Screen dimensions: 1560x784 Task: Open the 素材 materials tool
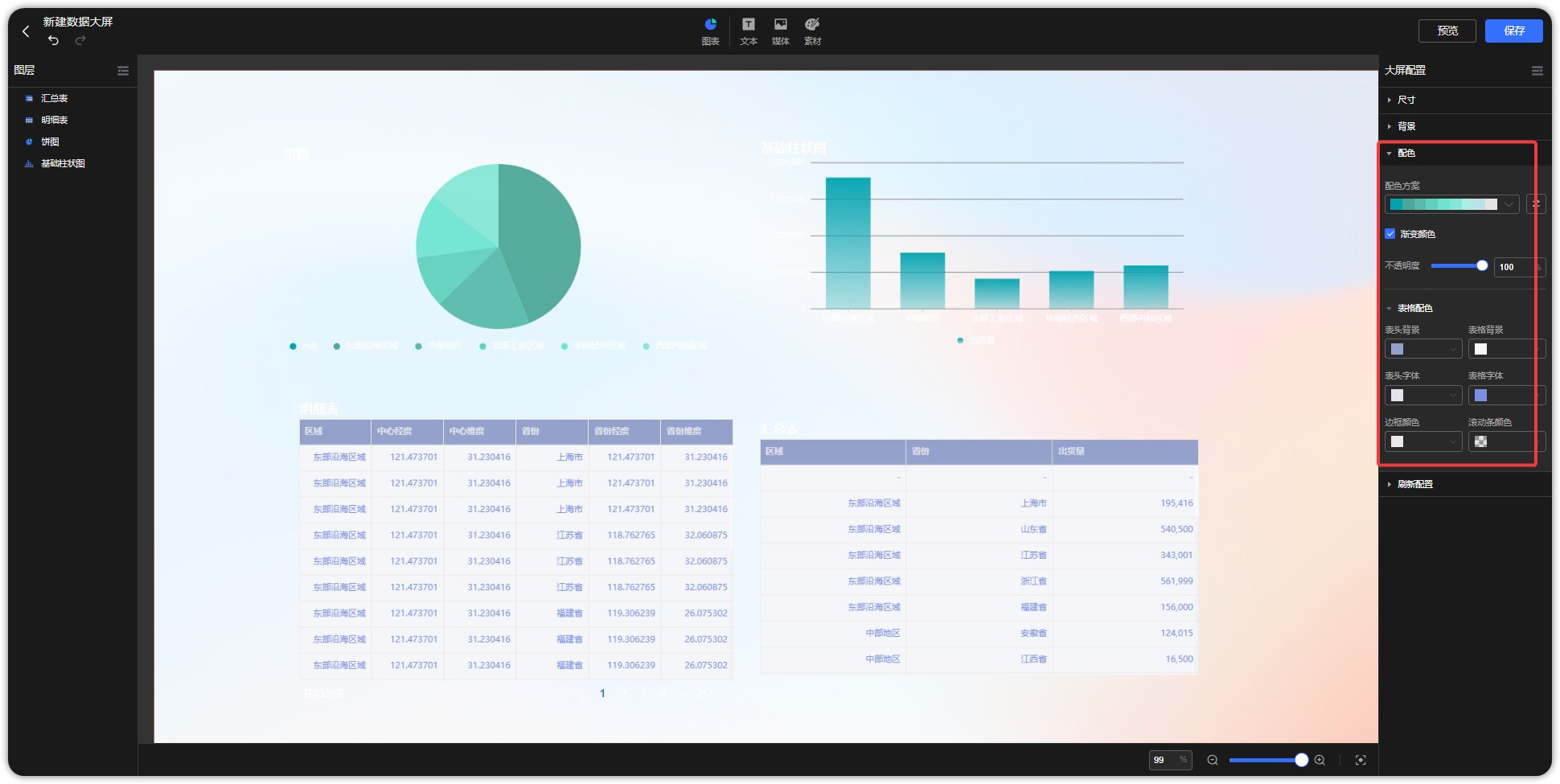(813, 31)
